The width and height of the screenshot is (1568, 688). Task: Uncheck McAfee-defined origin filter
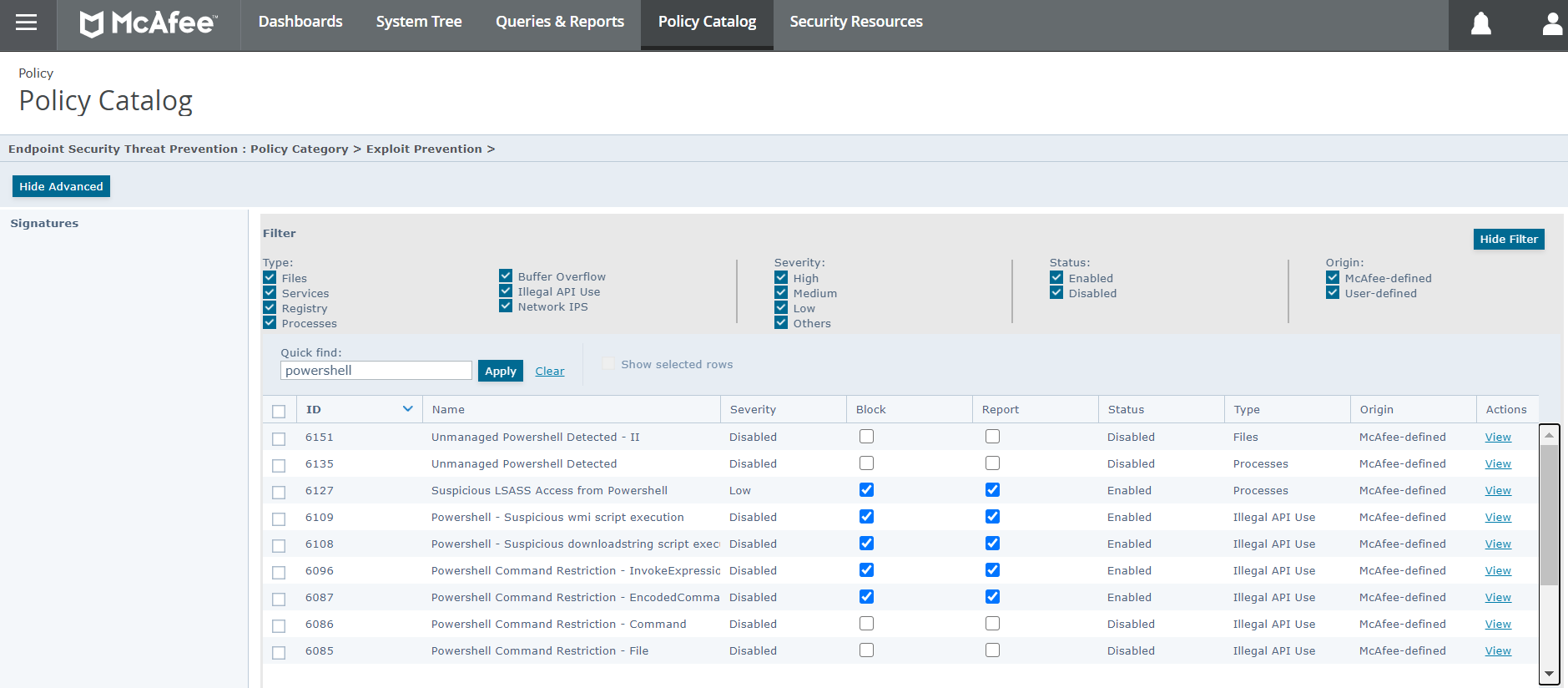pyautogui.click(x=1333, y=277)
